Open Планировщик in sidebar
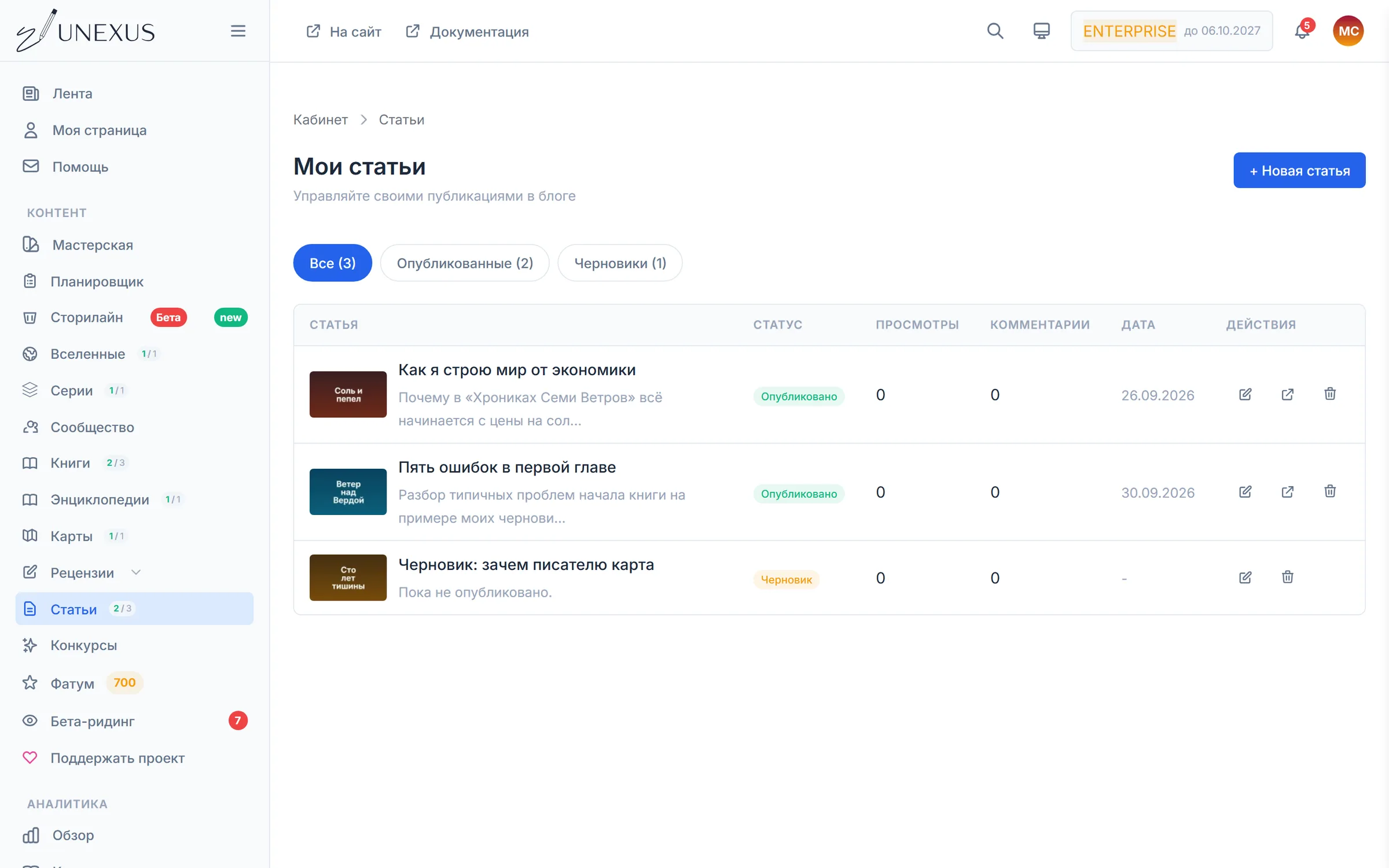 (134, 281)
